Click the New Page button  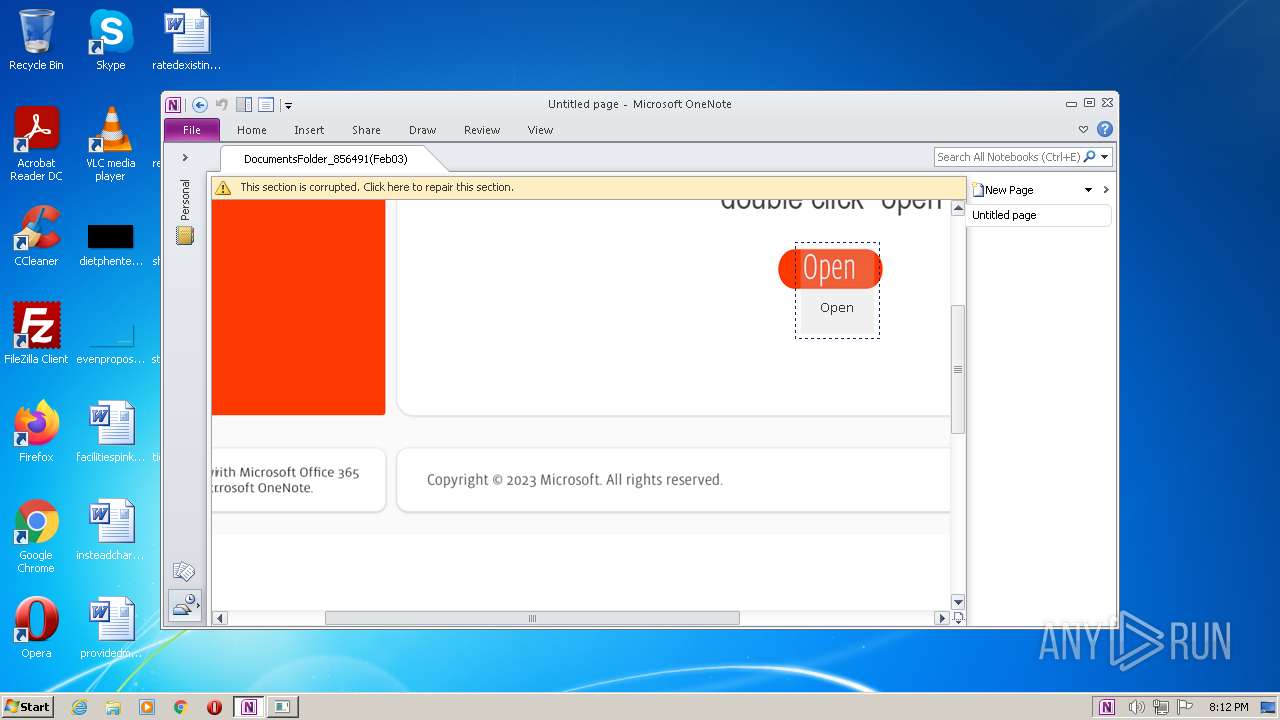(1004, 190)
